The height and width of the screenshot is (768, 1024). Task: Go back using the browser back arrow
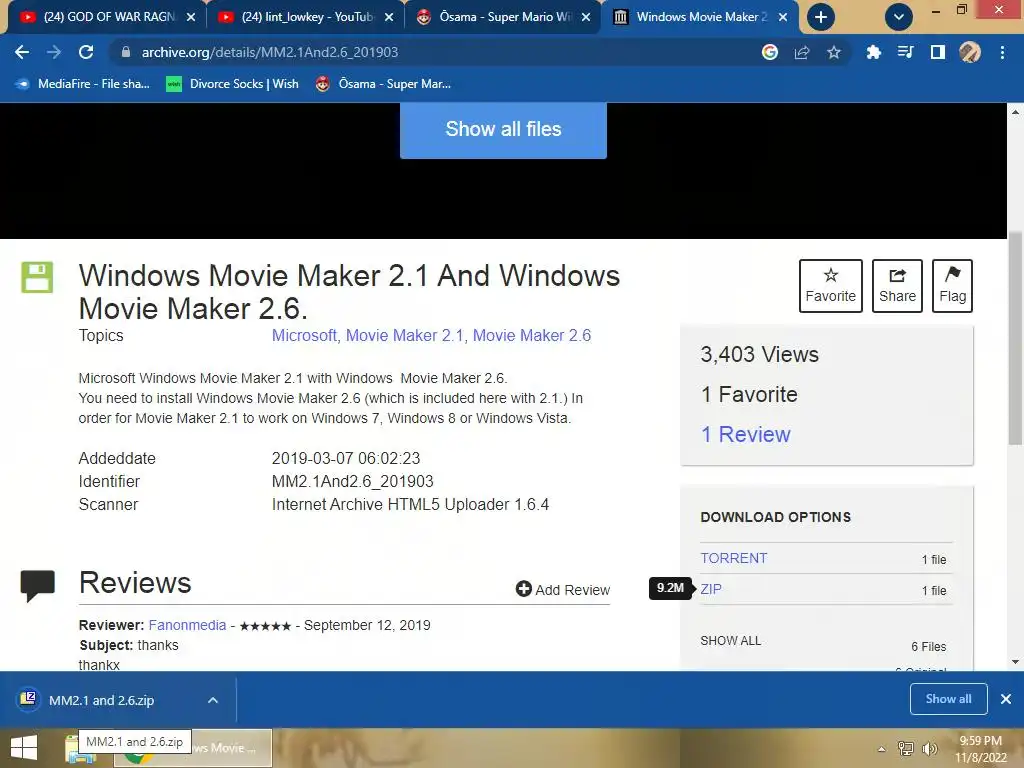(22, 52)
